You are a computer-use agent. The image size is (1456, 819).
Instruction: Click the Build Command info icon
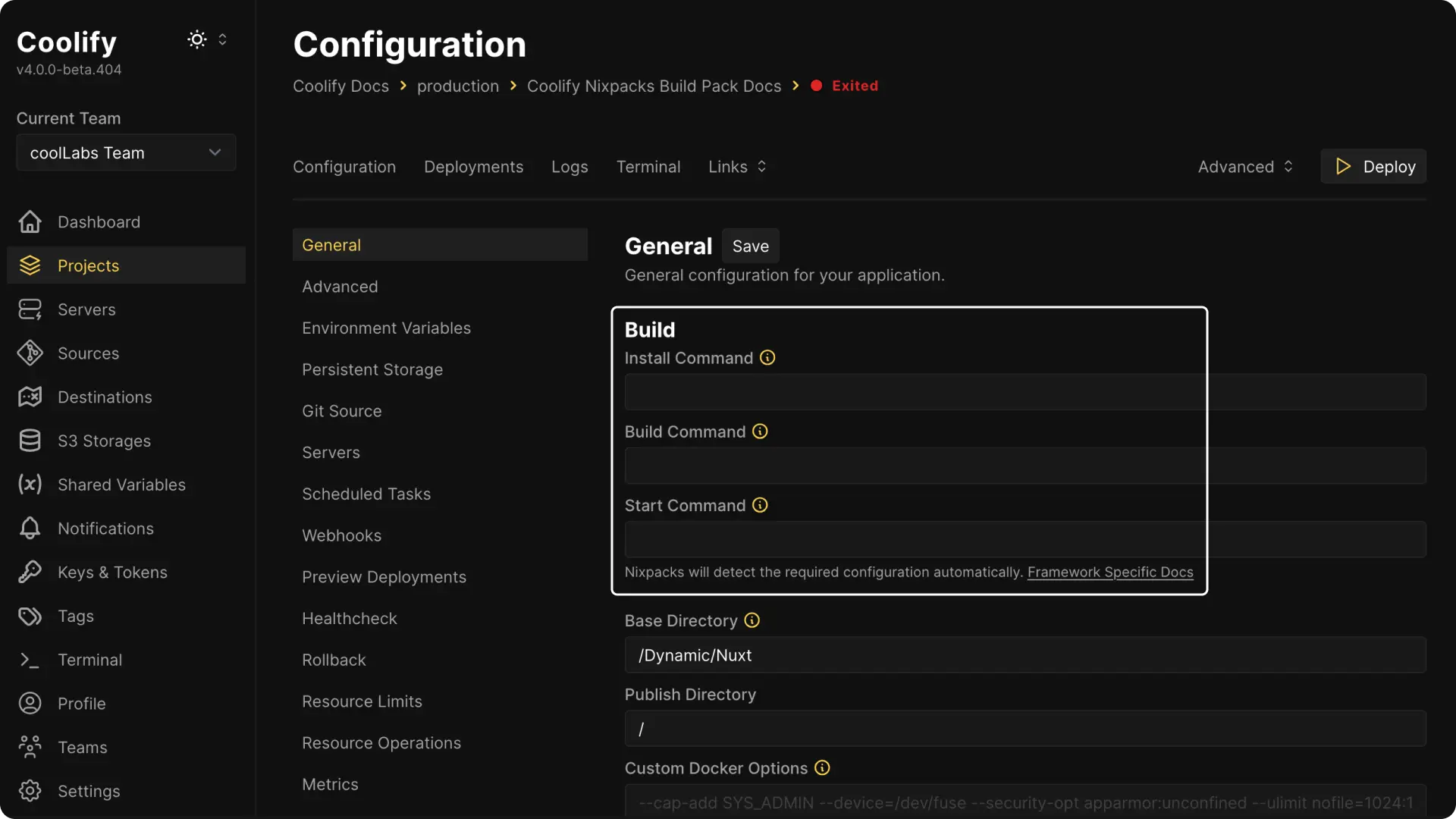(x=760, y=431)
